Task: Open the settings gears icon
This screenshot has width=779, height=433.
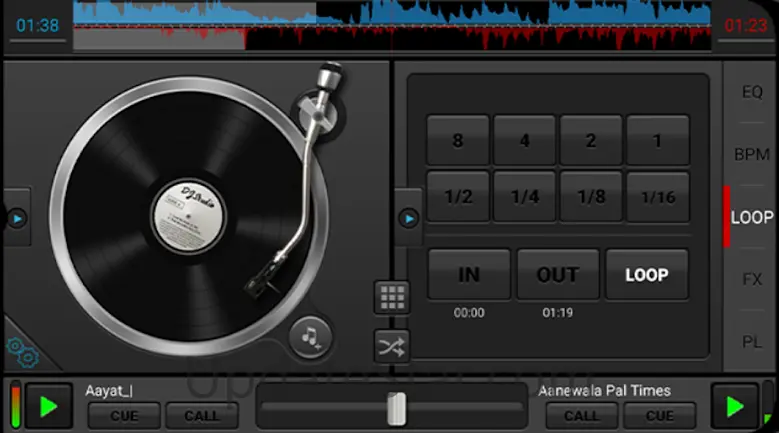Action: [x=23, y=352]
